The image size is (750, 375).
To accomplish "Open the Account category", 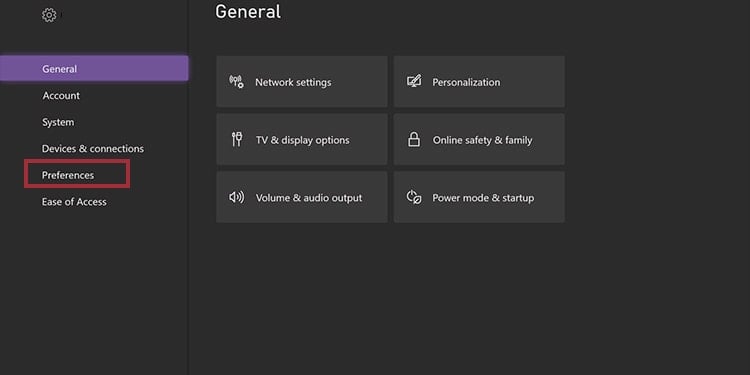I will [x=61, y=96].
